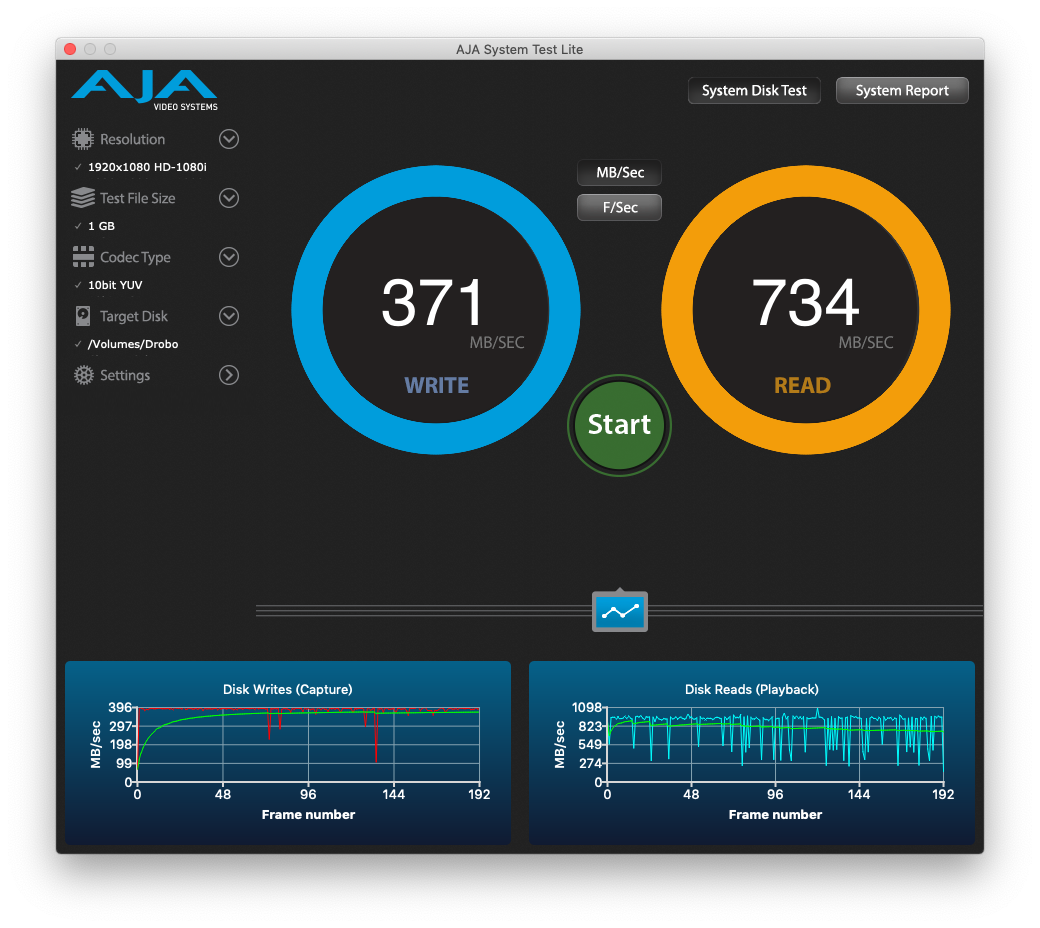Open the System Disk Test tab
Viewport: 1040px width, 928px height.
(754, 90)
